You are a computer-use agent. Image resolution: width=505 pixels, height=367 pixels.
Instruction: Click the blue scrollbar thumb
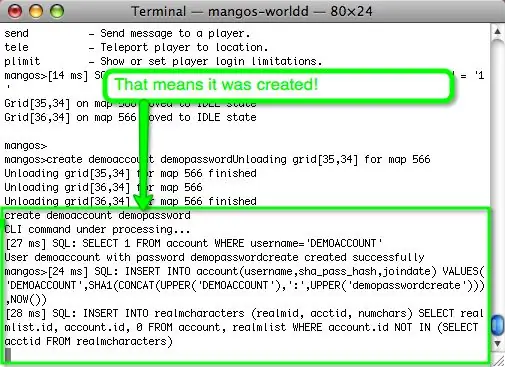click(498, 325)
